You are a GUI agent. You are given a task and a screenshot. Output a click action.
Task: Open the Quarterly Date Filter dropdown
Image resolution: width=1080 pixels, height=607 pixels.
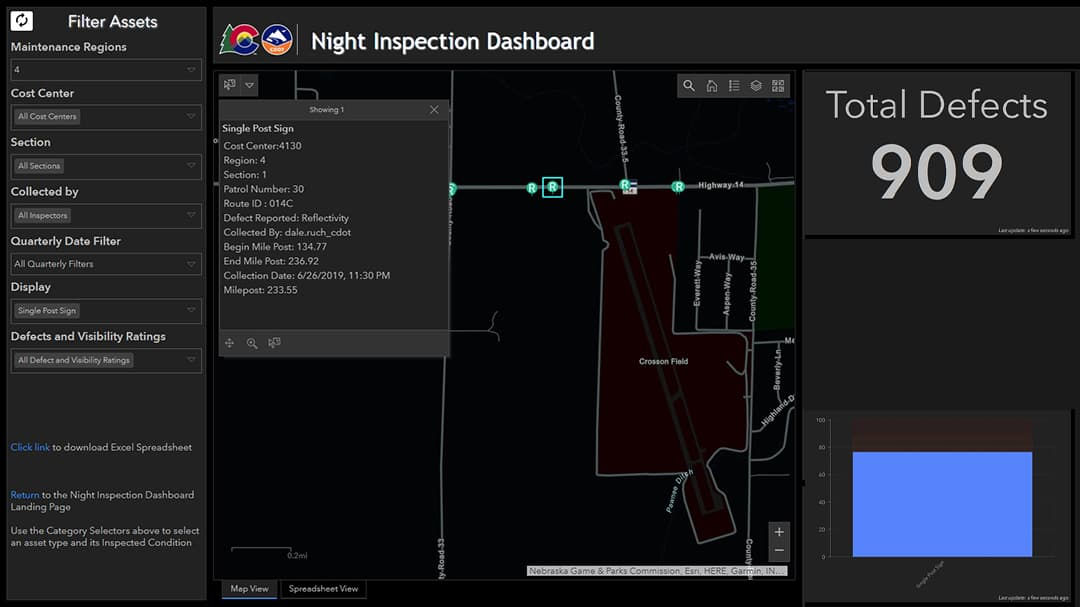pyautogui.click(x=106, y=264)
